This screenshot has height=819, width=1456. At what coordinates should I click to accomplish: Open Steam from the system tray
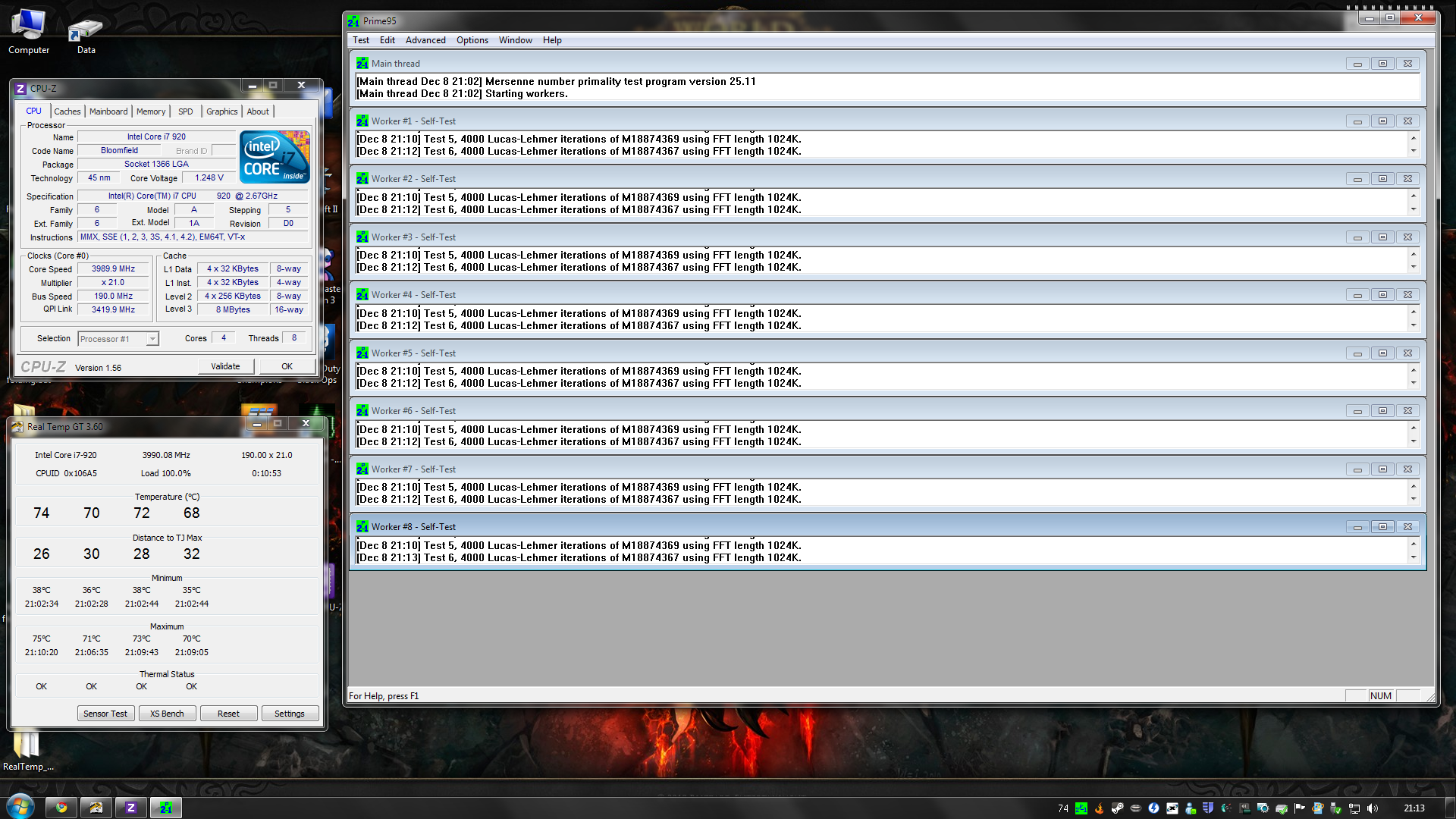point(1118,808)
